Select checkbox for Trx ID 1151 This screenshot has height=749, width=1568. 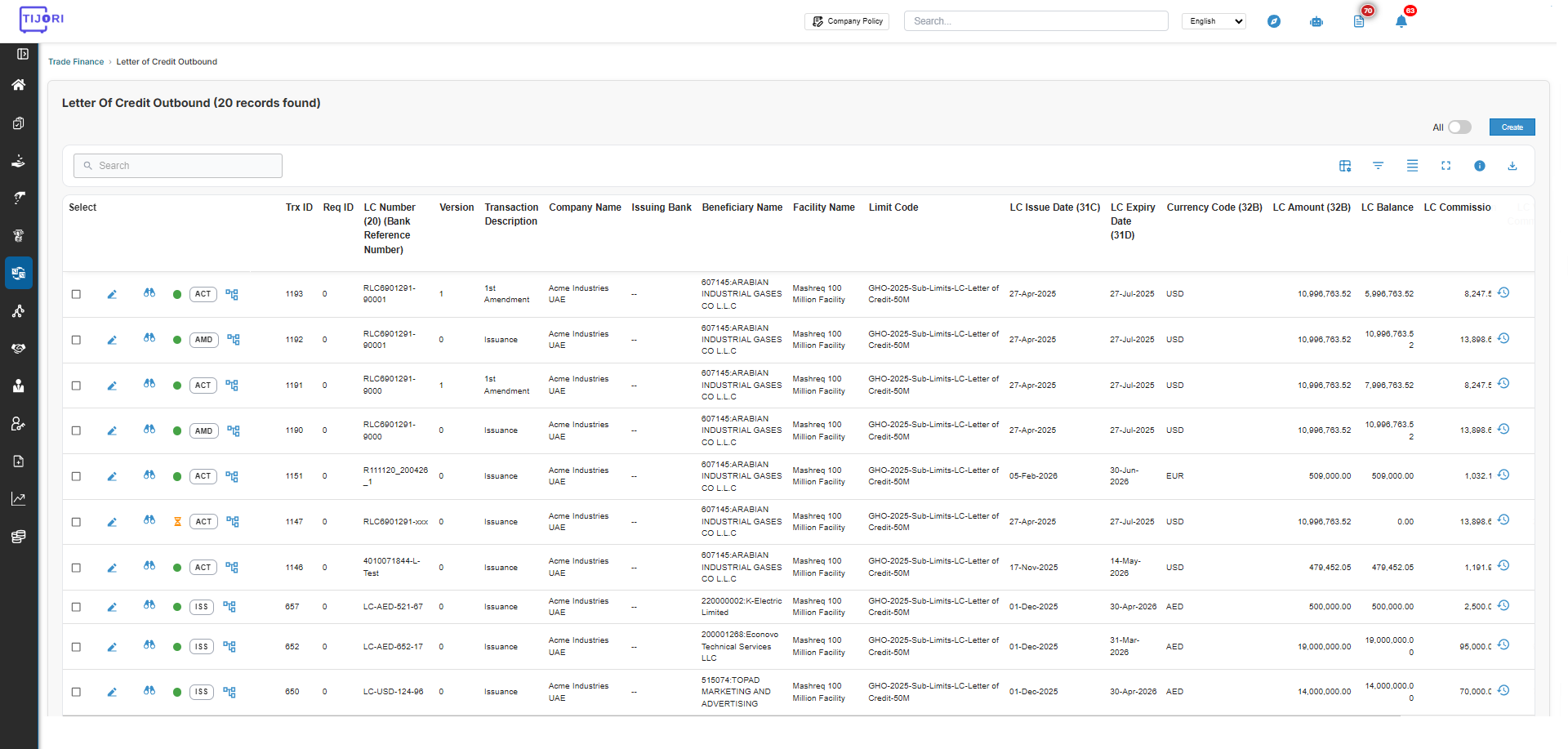tap(76, 476)
